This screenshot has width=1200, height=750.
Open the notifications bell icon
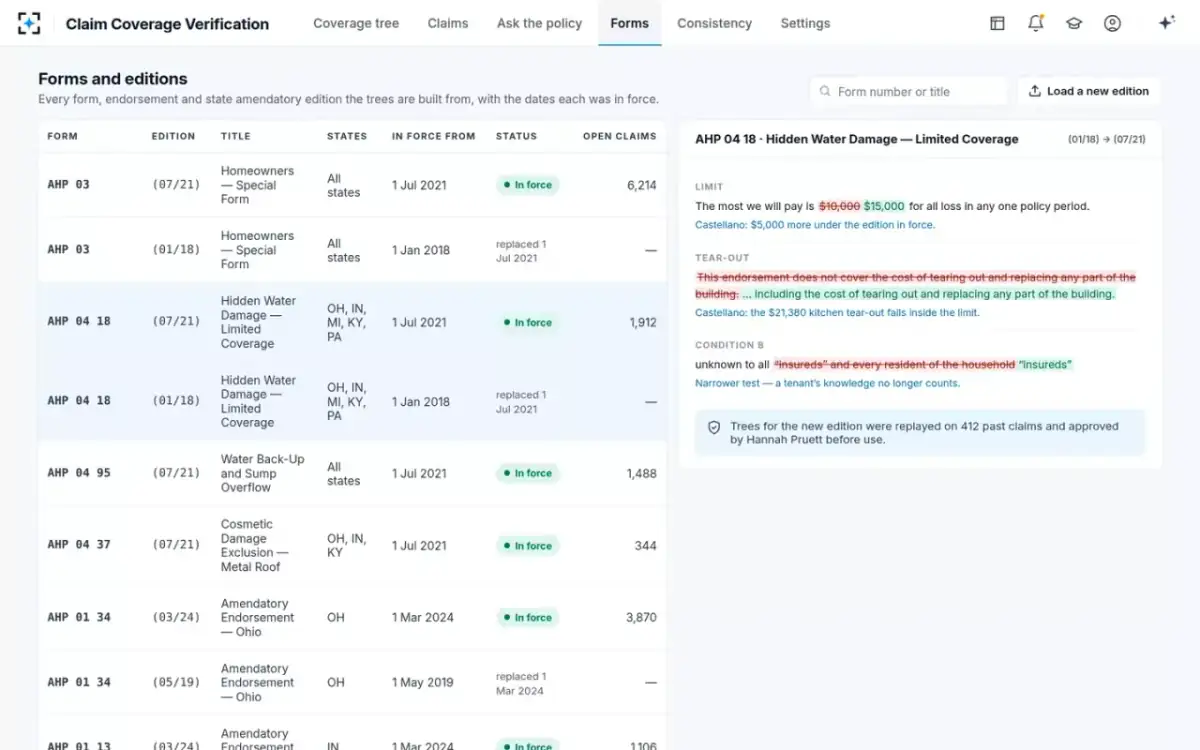coord(1035,23)
